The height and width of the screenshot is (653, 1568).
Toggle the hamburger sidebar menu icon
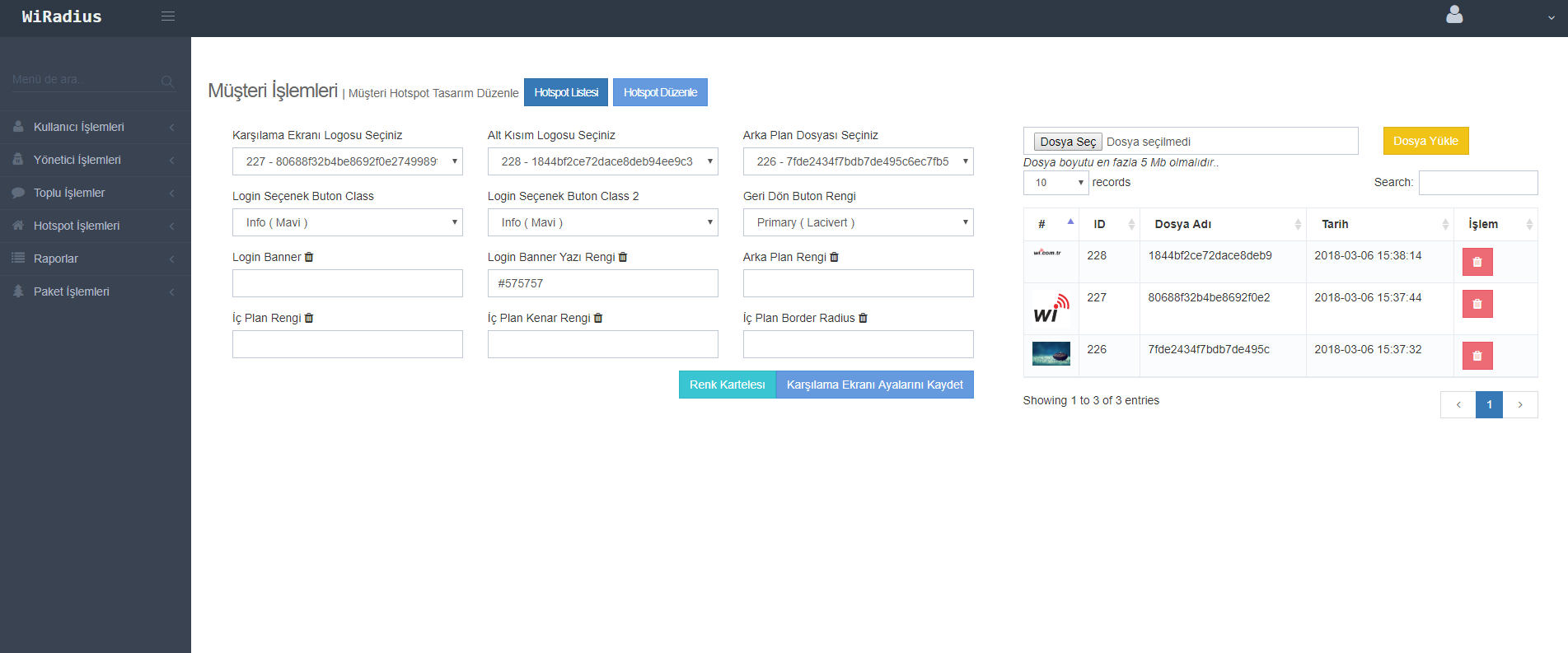point(168,16)
